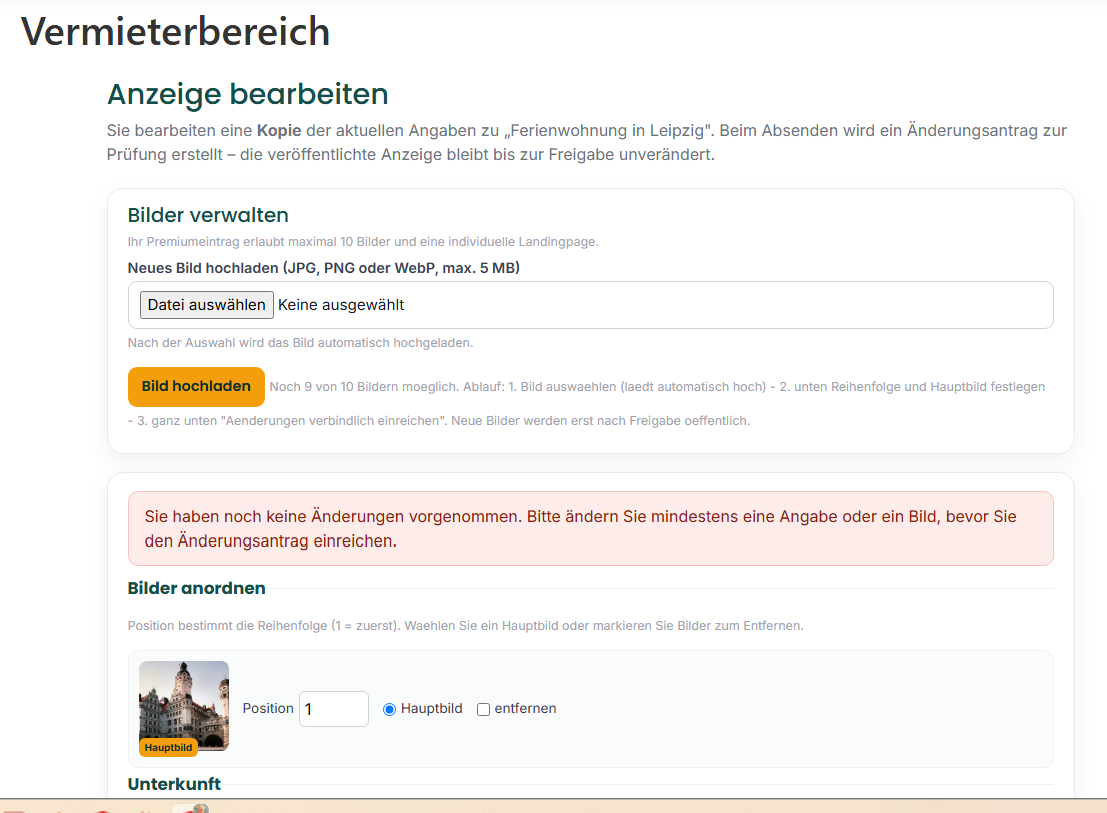Click the orange 'Bild hochladen' button
The height and width of the screenshot is (813, 1107).
196,387
